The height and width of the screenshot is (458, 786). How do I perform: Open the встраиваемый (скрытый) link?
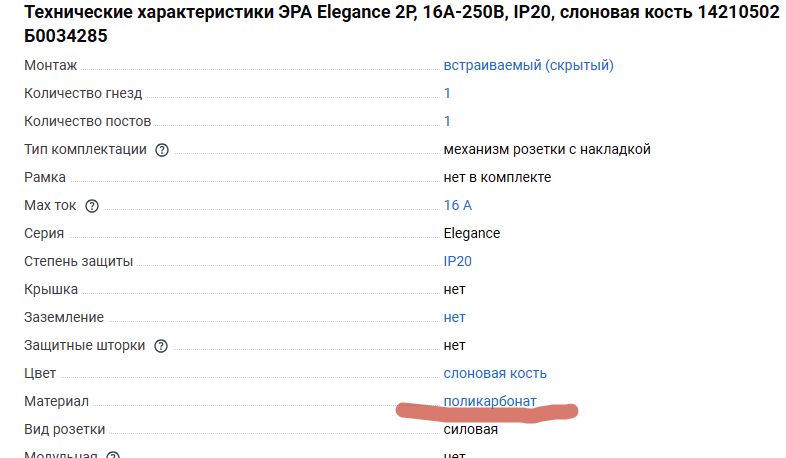[x=528, y=66]
